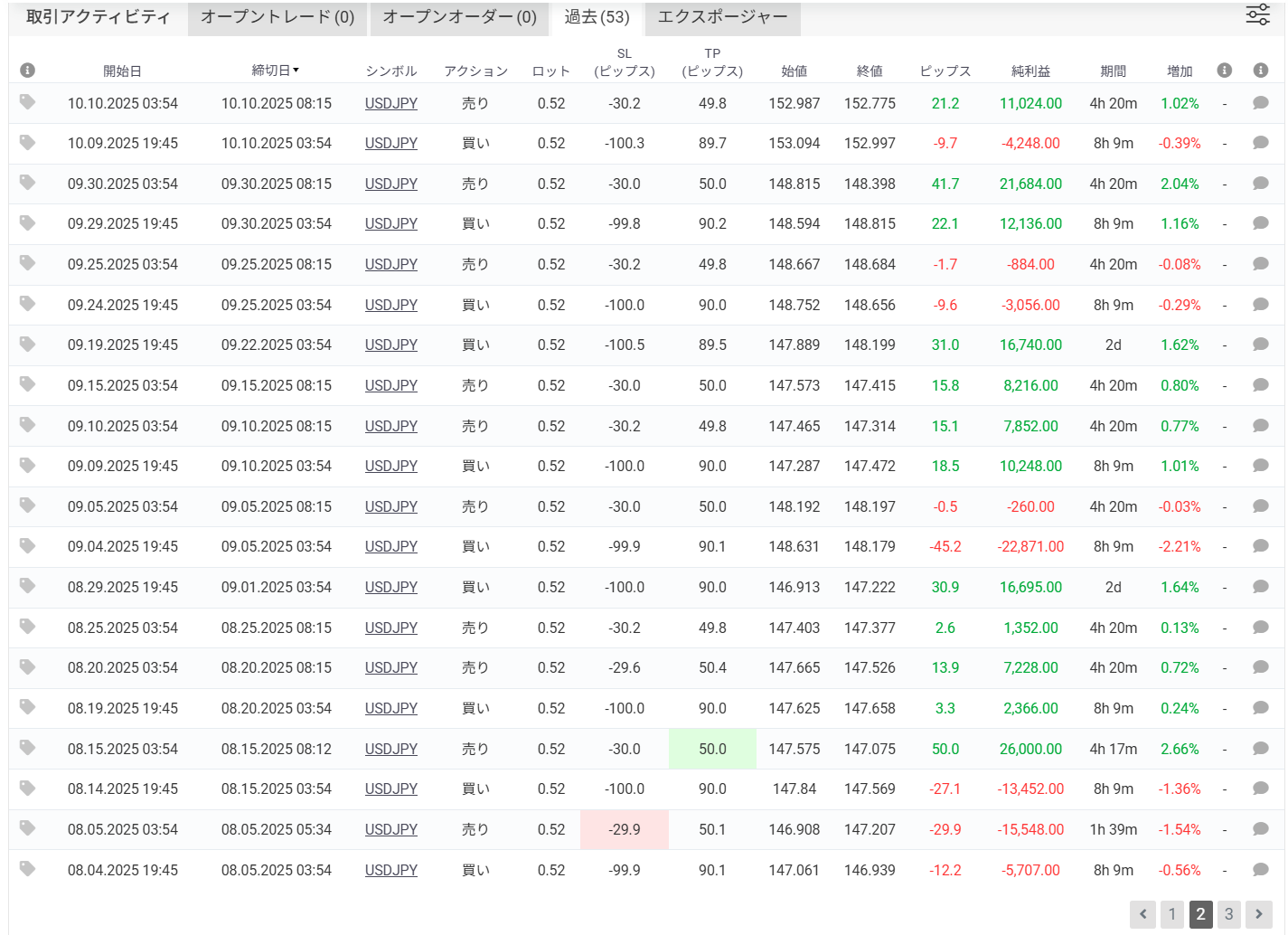
Task: Click the USDJPY link on the 09.09.2025 row
Action: (390, 466)
